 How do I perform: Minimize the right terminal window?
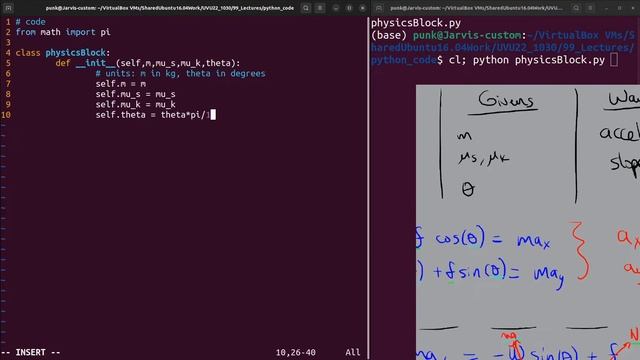click(x=606, y=8)
